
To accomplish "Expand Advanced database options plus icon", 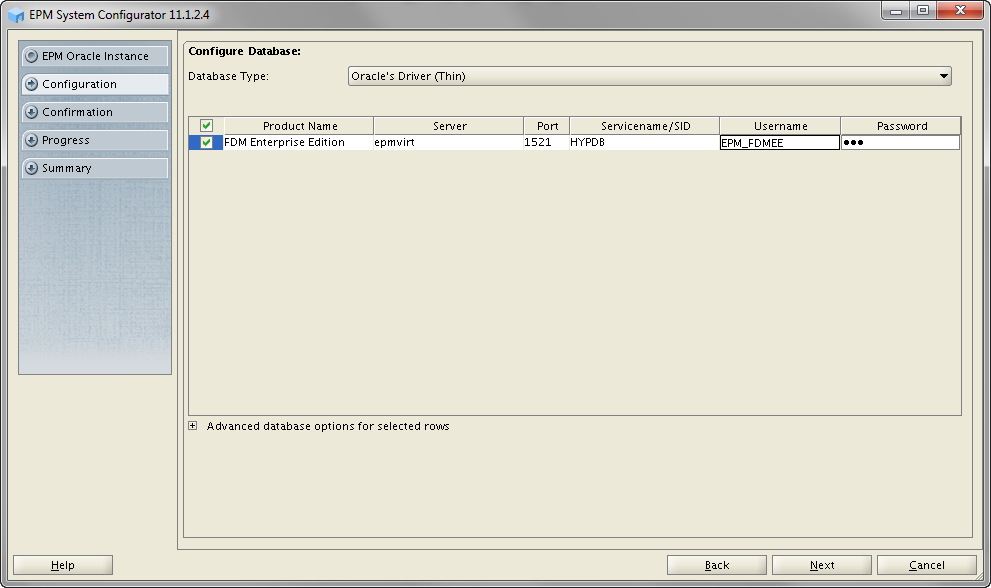I will click(193, 426).
